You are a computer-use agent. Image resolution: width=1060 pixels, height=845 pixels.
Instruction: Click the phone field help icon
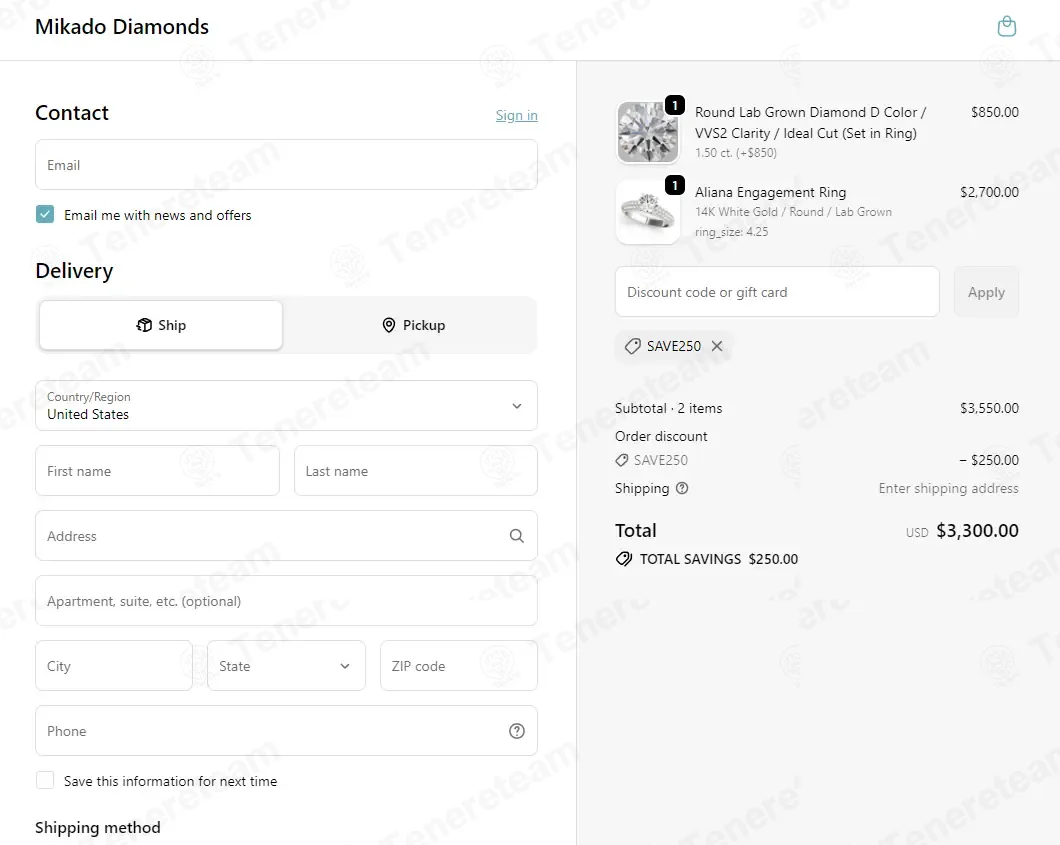[516, 731]
